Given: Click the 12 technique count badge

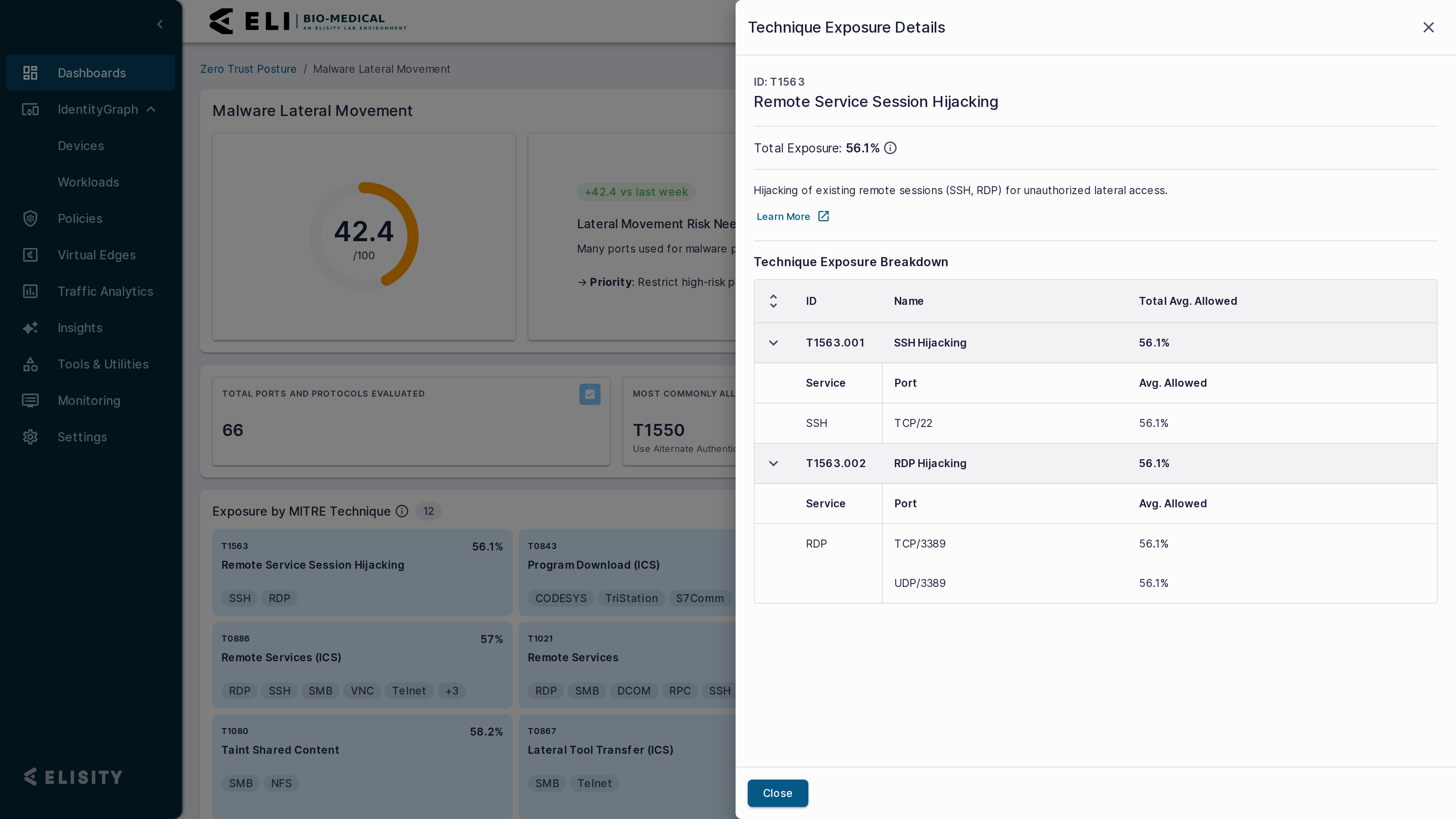Looking at the screenshot, I should point(428,511).
